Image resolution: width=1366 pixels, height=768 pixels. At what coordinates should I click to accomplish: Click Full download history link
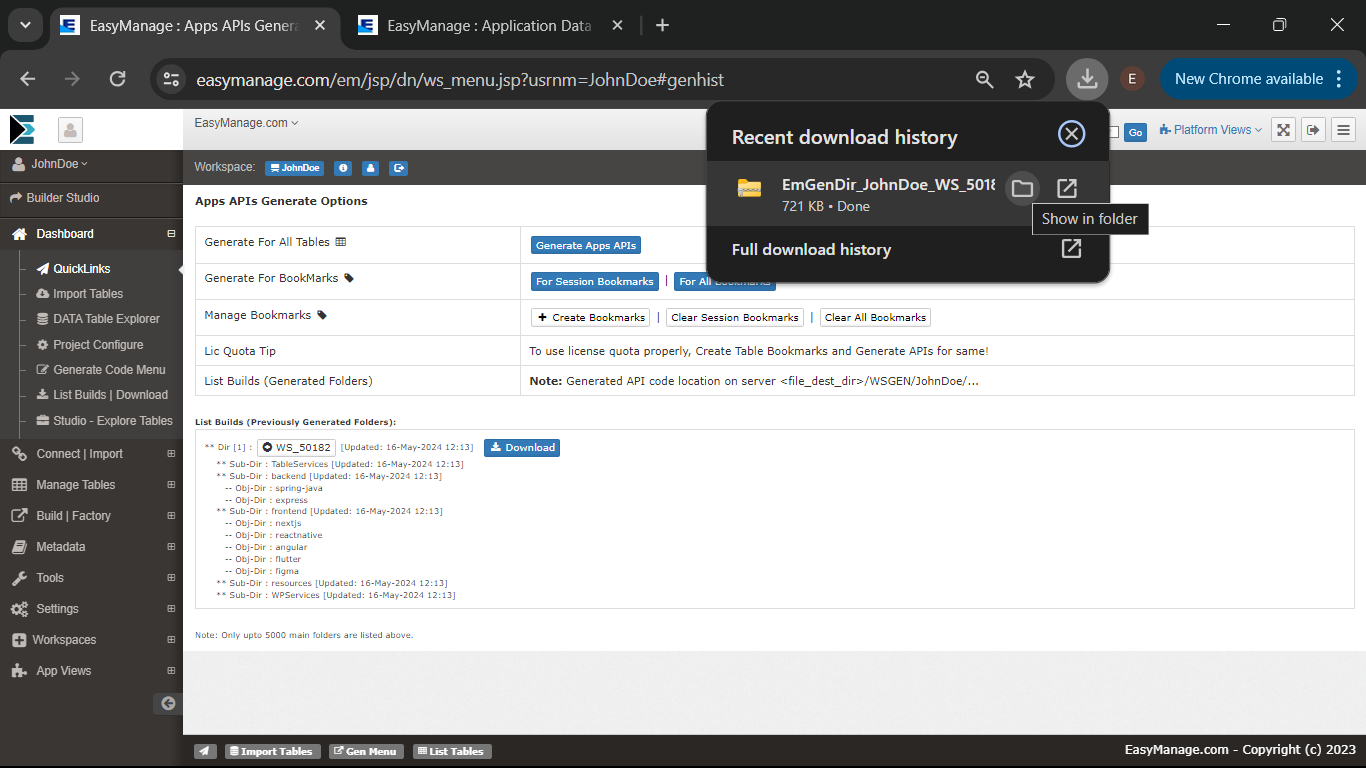click(x=811, y=250)
